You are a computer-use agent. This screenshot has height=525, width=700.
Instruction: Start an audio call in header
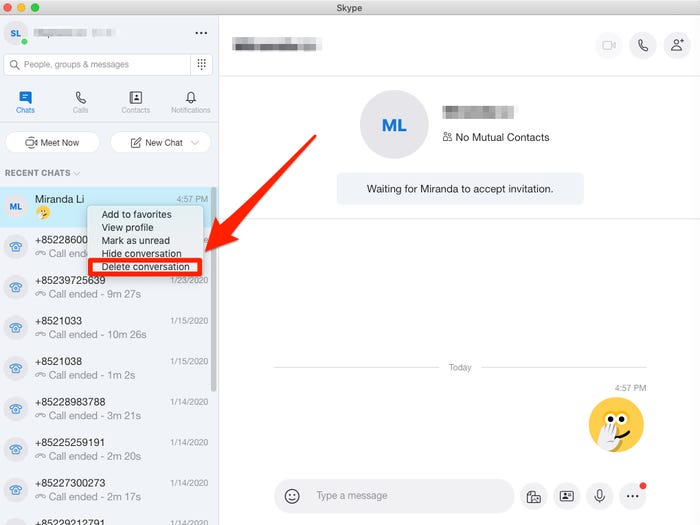643,45
